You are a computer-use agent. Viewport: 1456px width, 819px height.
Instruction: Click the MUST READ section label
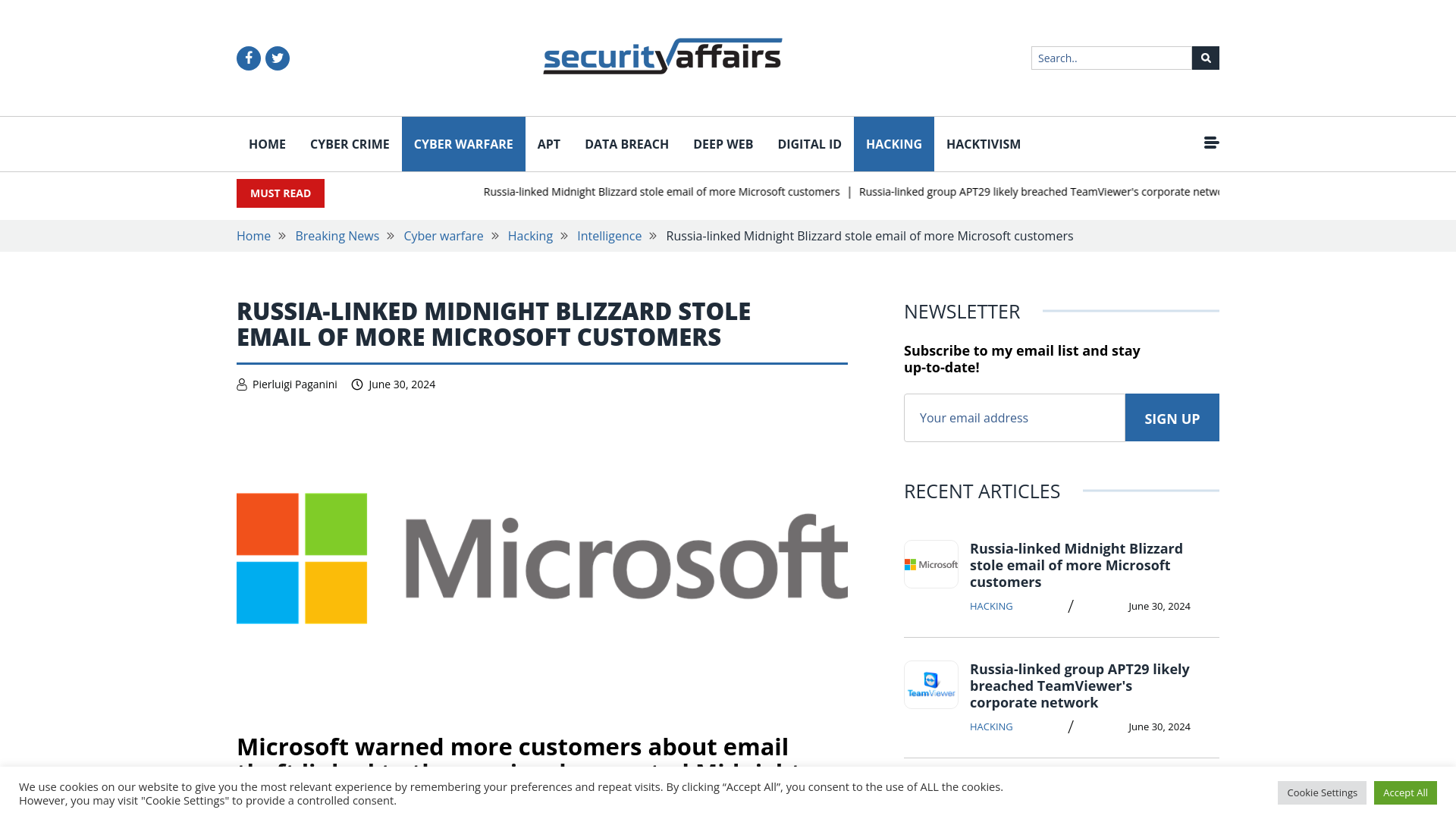280,193
